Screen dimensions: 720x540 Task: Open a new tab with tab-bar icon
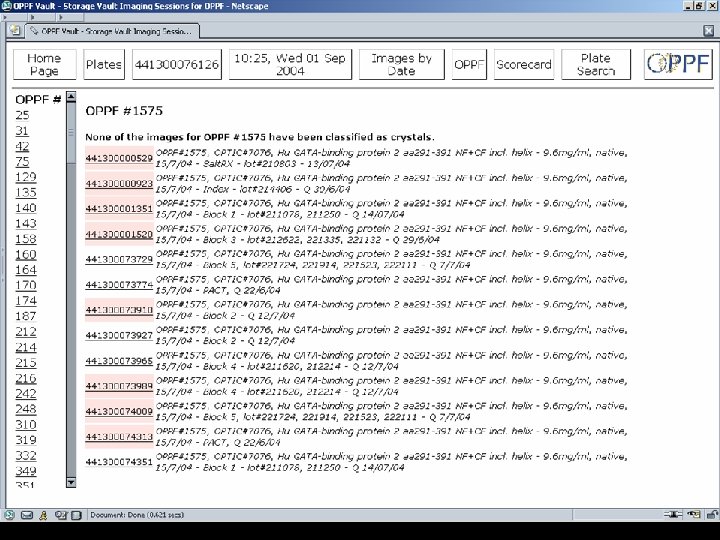[15, 30]
